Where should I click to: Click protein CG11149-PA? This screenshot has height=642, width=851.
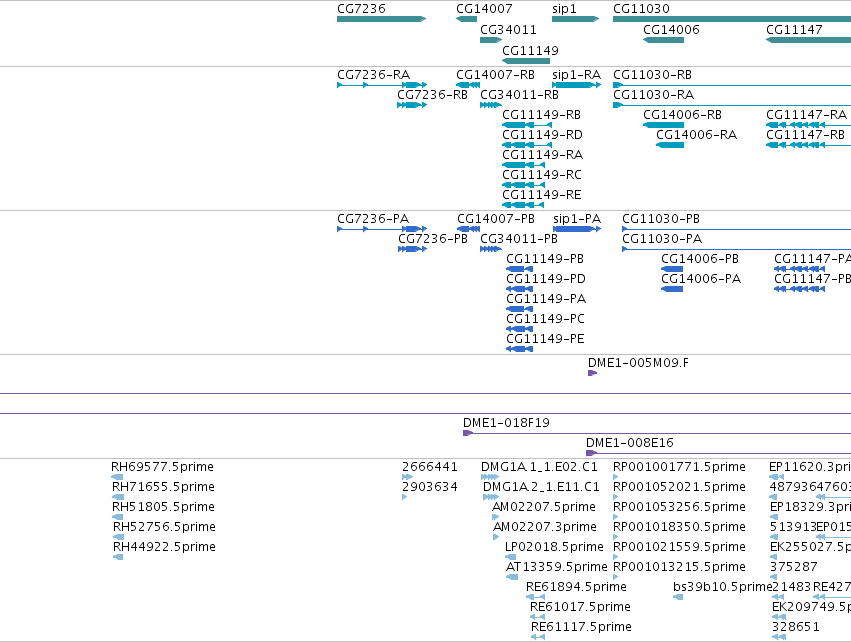[x=546, y=300]
